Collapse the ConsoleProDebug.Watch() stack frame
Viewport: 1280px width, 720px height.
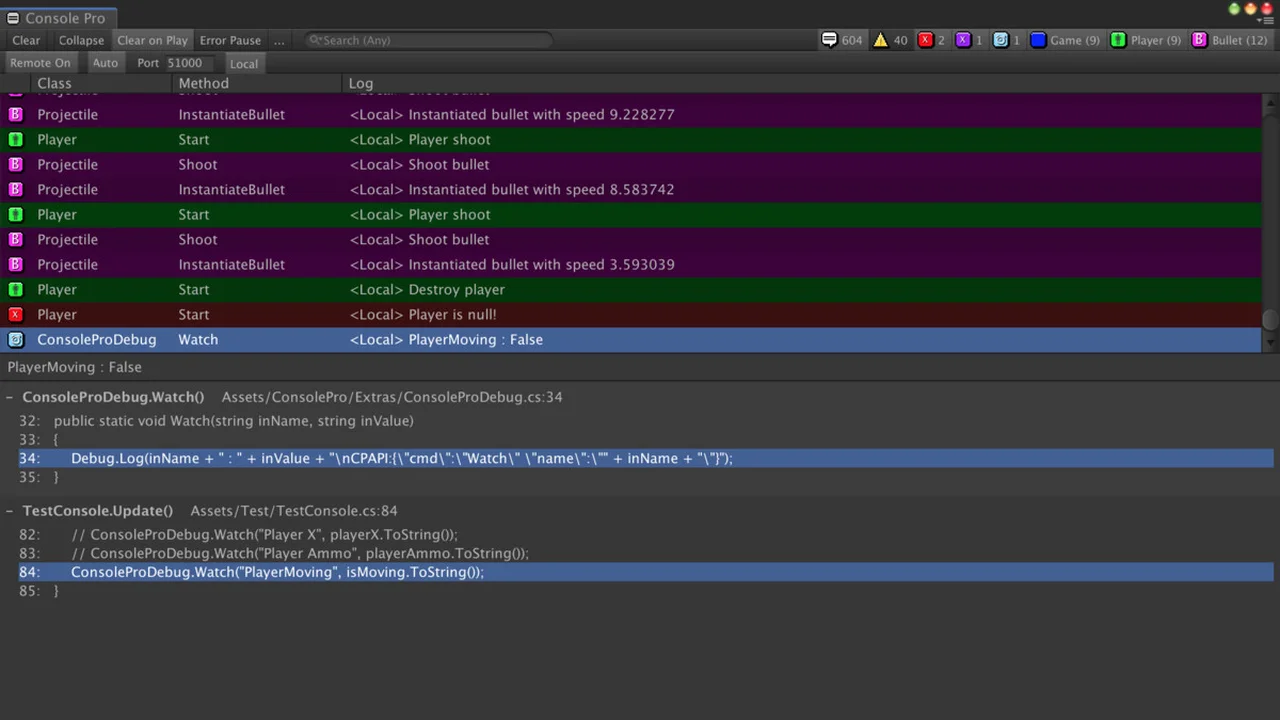(x=10, y=397)
